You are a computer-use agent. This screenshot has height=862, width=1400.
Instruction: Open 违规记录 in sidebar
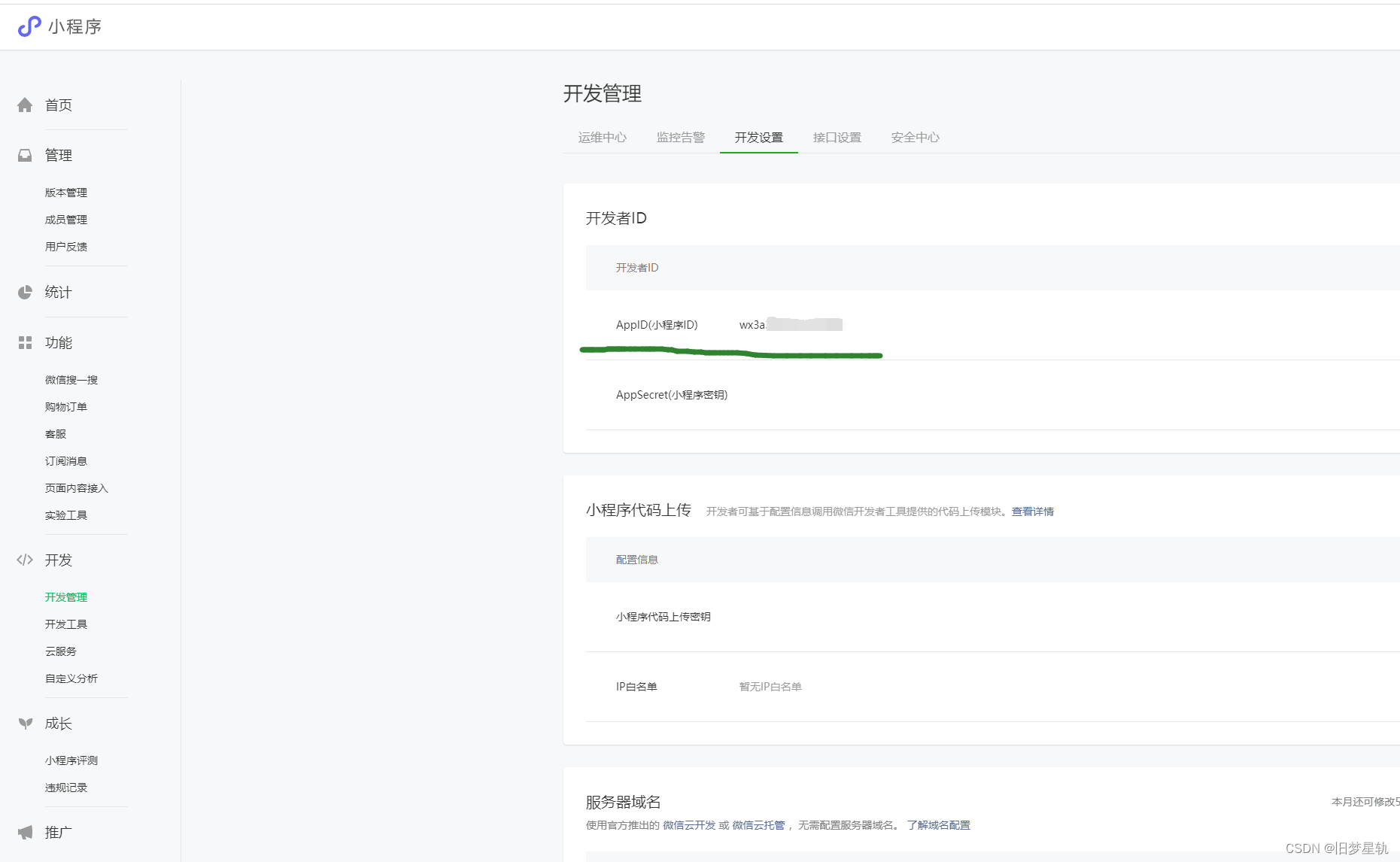[66, 788]
